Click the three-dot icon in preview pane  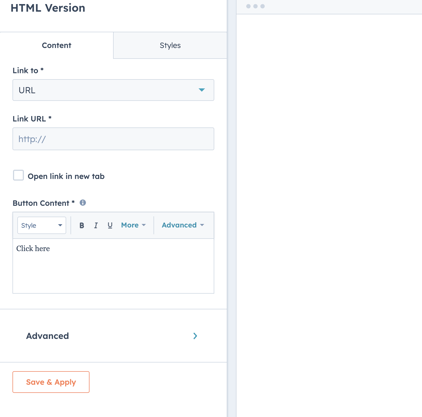tap(255, 6)
